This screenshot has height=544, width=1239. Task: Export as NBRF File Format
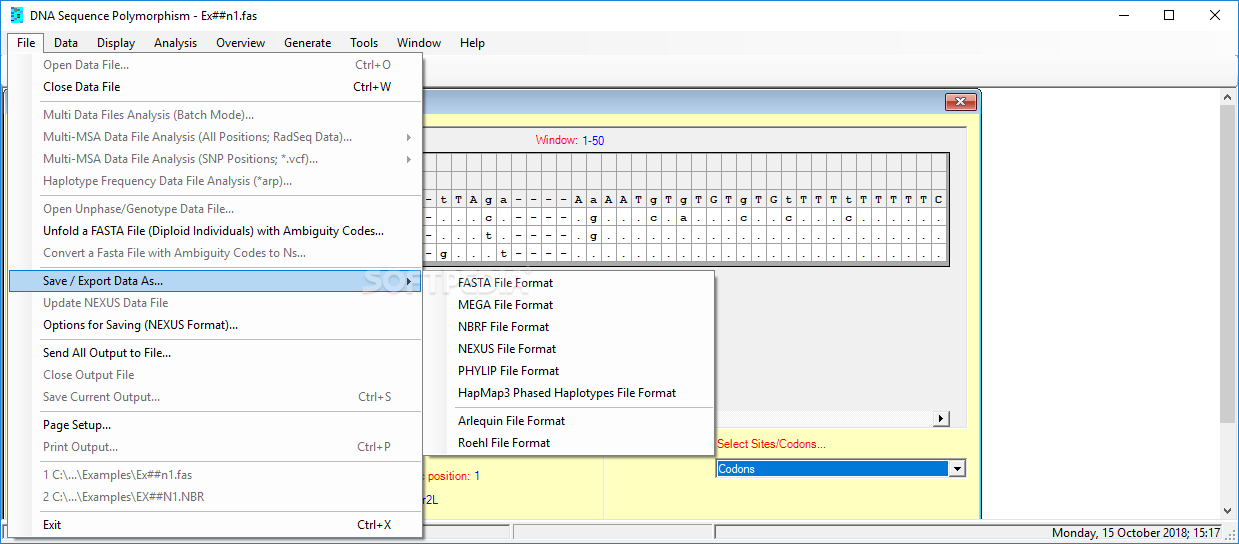[x=569, y=327]
